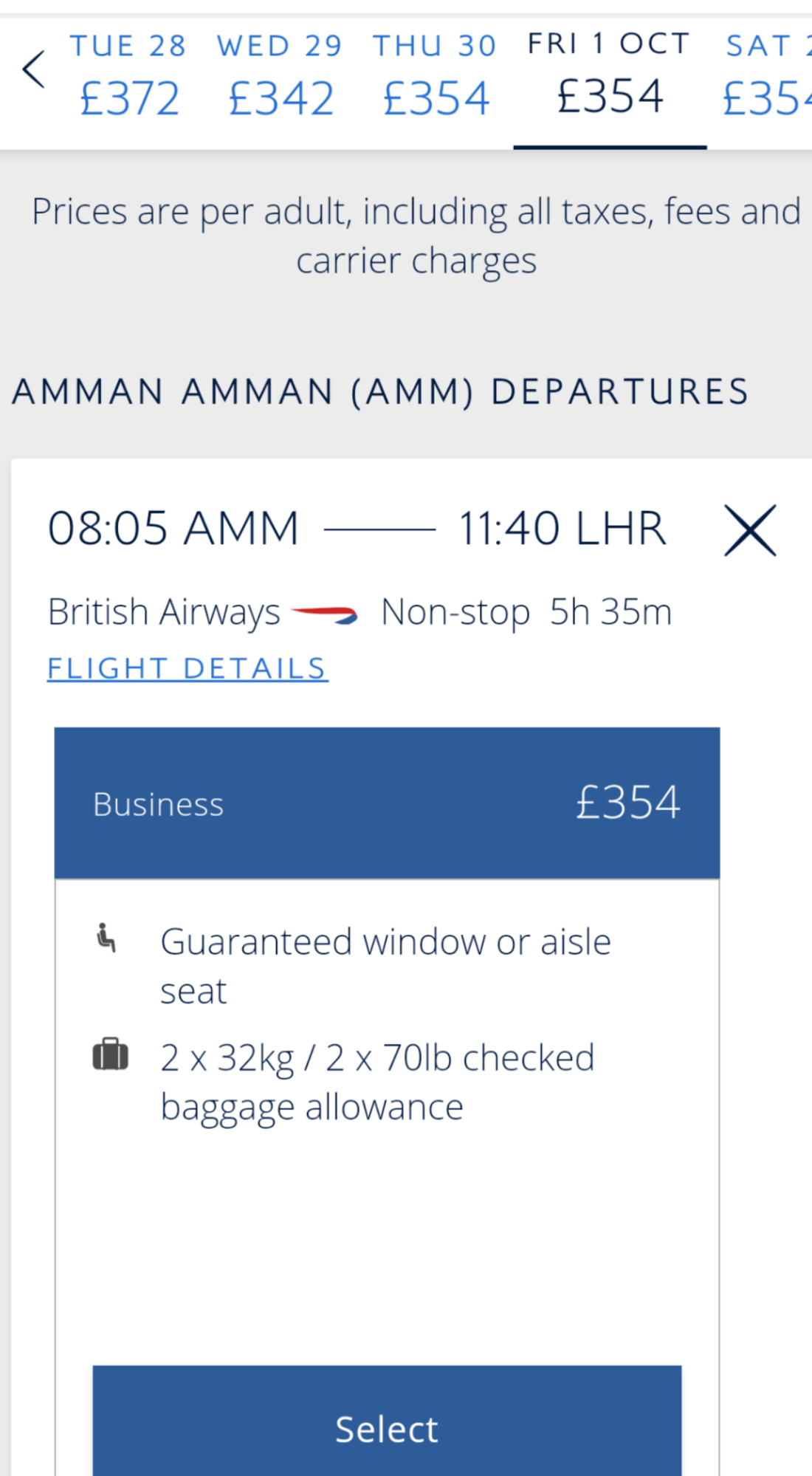Click the £354 price in Business header
This screenshot has width=812, height=1476.
tap(627, 803)
